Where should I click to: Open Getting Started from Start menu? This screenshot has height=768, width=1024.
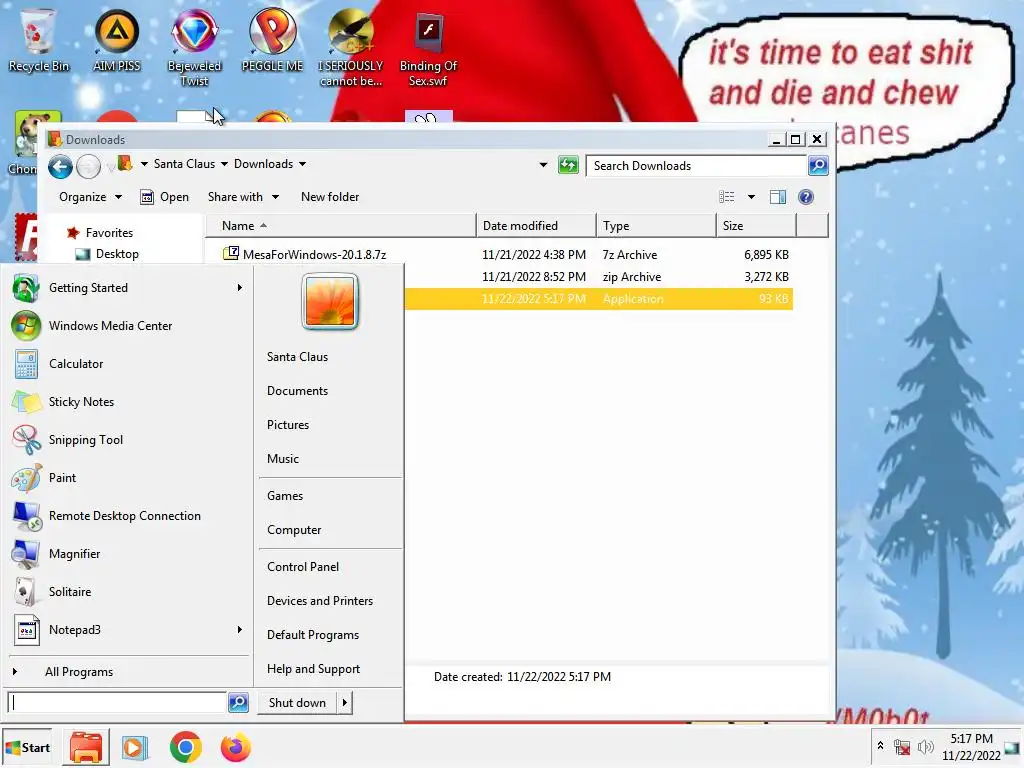[x=129, y=288]
